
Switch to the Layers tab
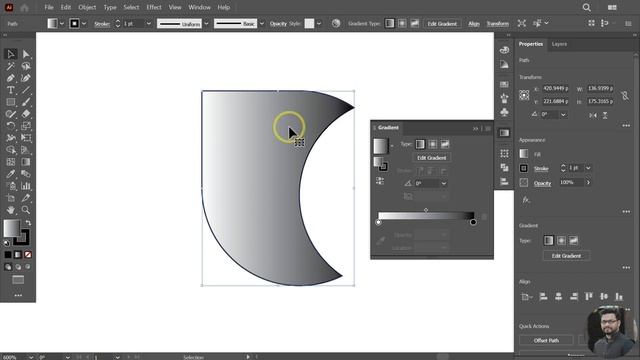pyautogui.click(x=559, y=44)
